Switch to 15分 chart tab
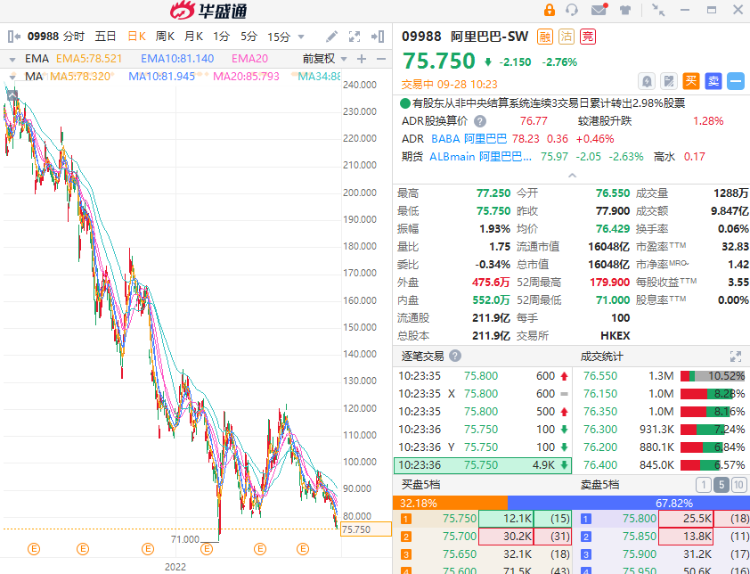750x574 pixels. coord(279,37)
